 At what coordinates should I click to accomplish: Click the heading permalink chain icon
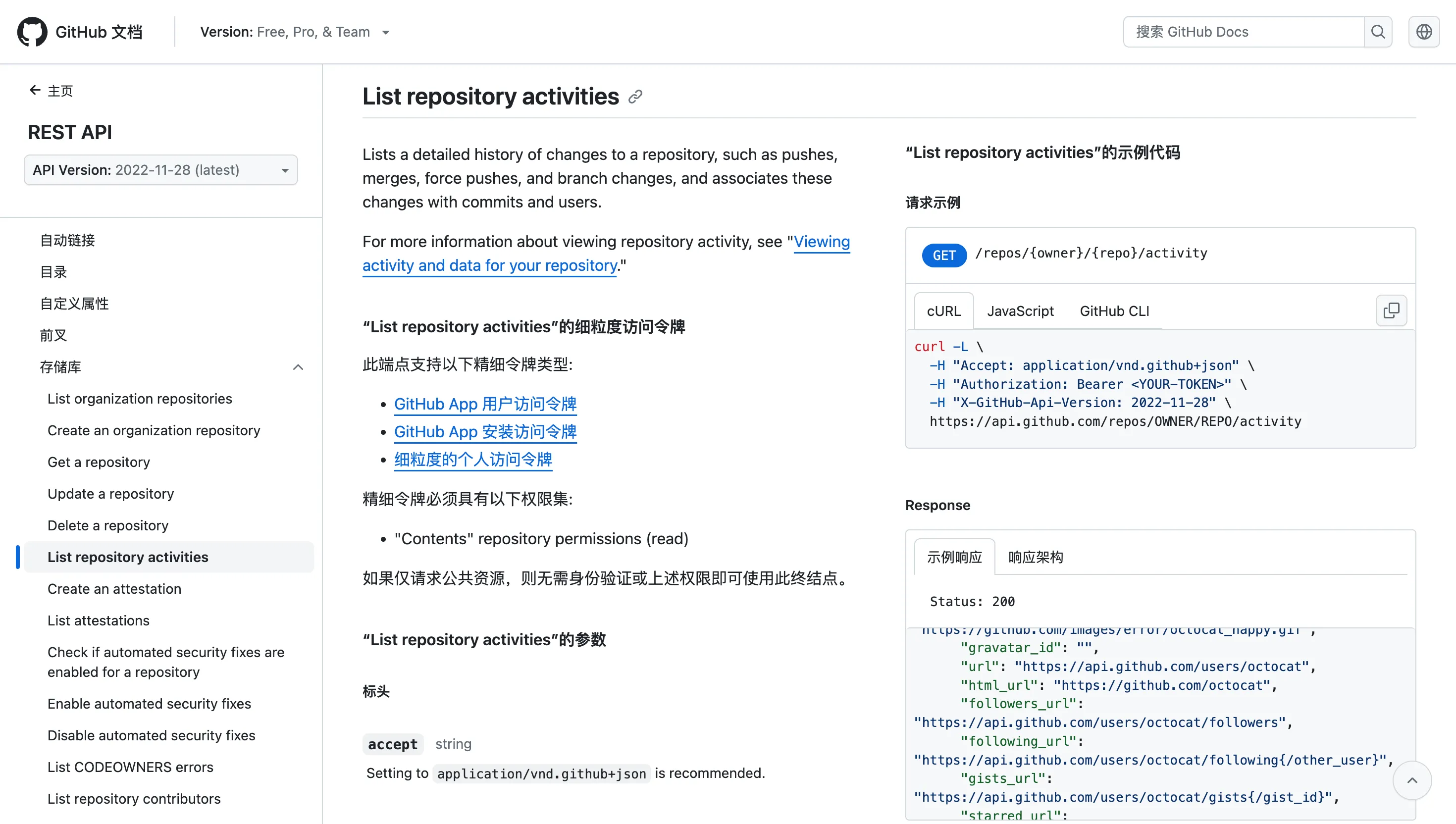pyautogui.click(x=635, y=97)
